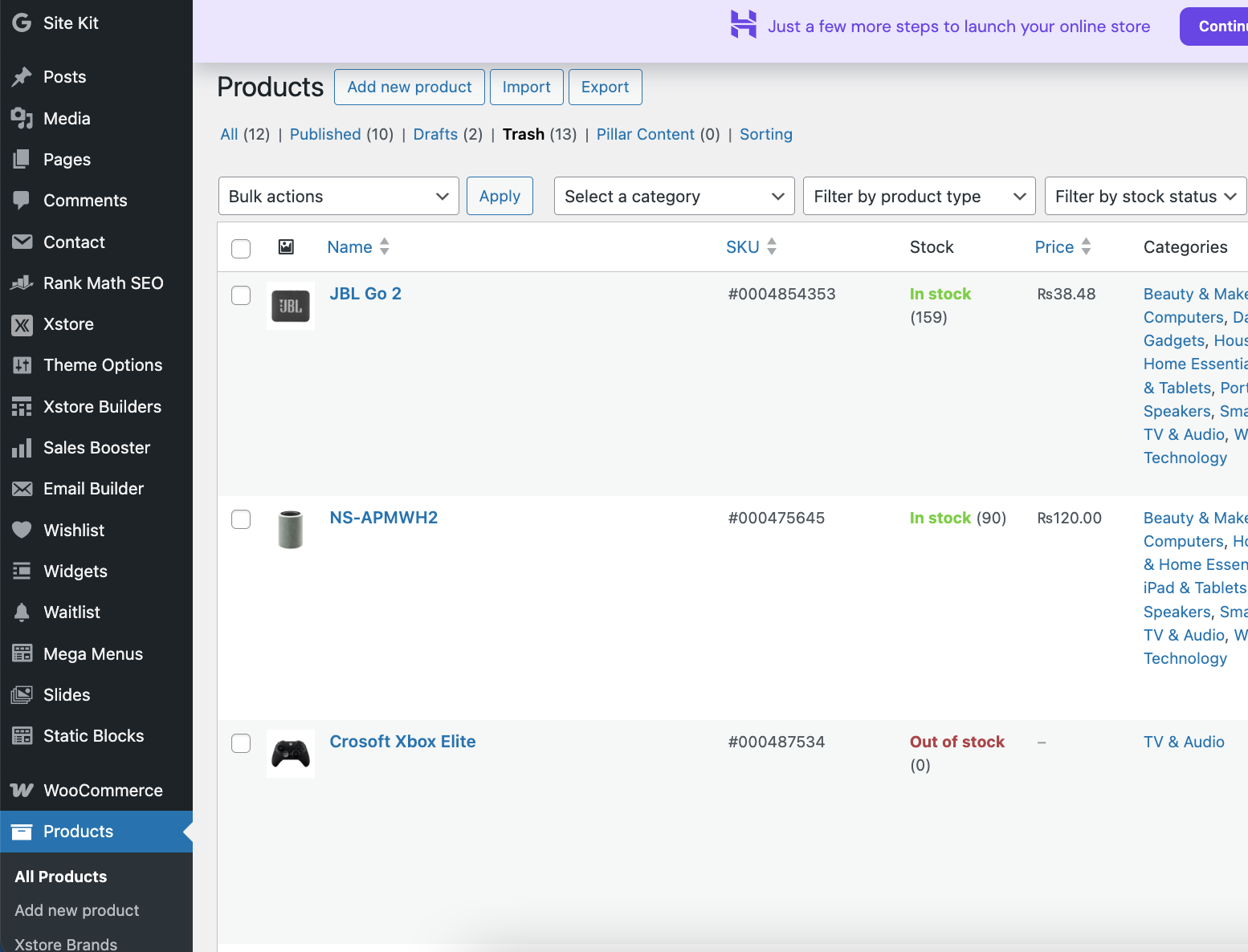Click the Widgets icon
The image size is (1248, 952).
22,571
